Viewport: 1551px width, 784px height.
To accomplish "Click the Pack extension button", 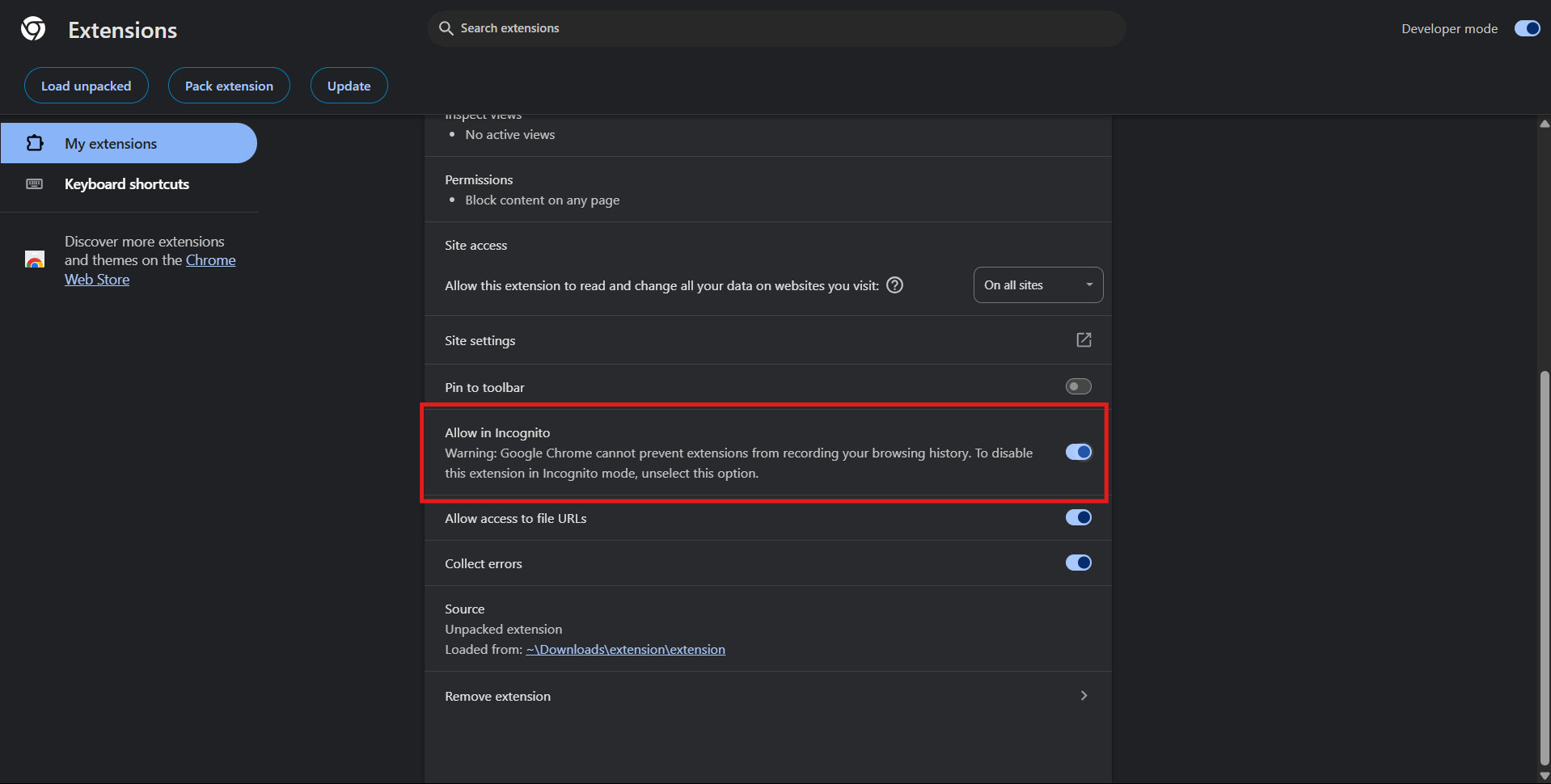I will [x=229, y=86].
